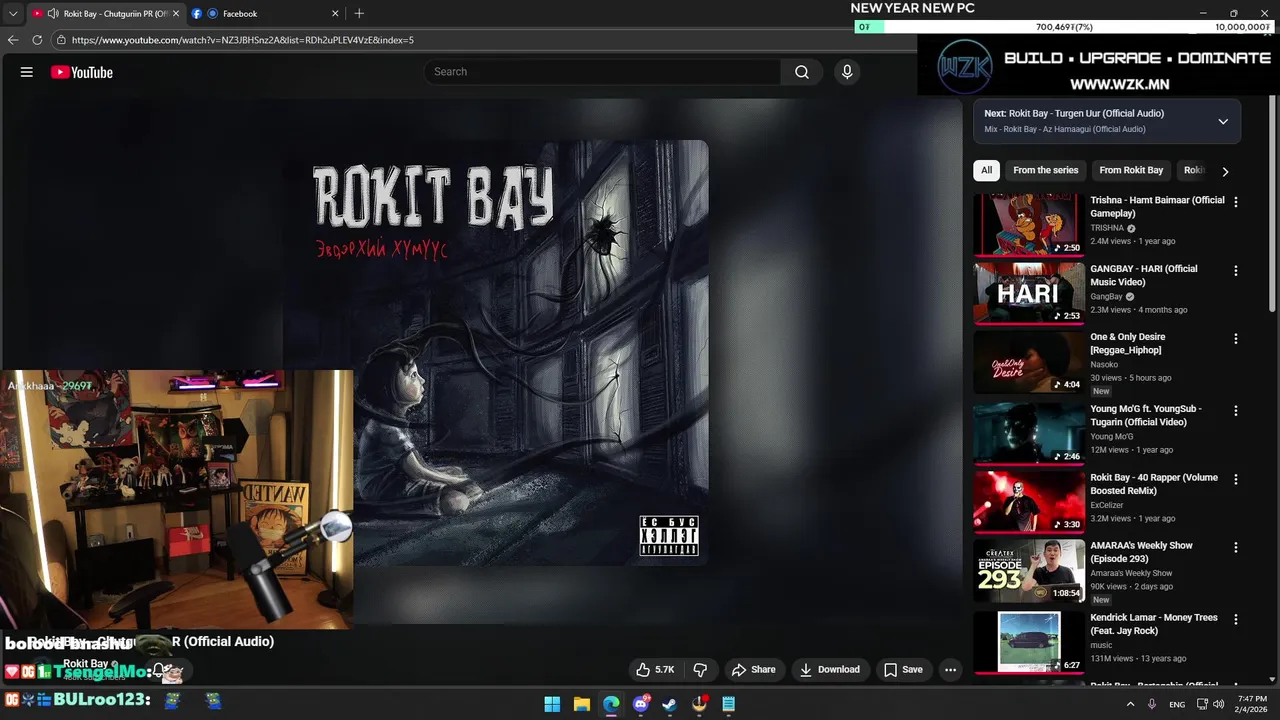The image size is (1280, 720).
Task: Close the Rokit Bay YouTube tab
Action: pyautogui.click(x=175, y=13)
